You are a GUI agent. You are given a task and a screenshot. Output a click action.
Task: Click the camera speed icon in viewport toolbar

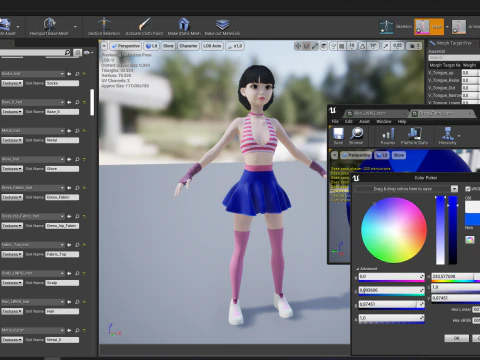[413, 46]
